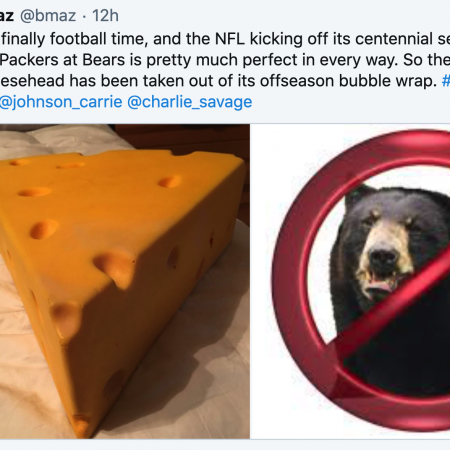450x450 pixels.
Task: Click the partial hashtag after bubble wrap
Action: [x=446, y=81]
